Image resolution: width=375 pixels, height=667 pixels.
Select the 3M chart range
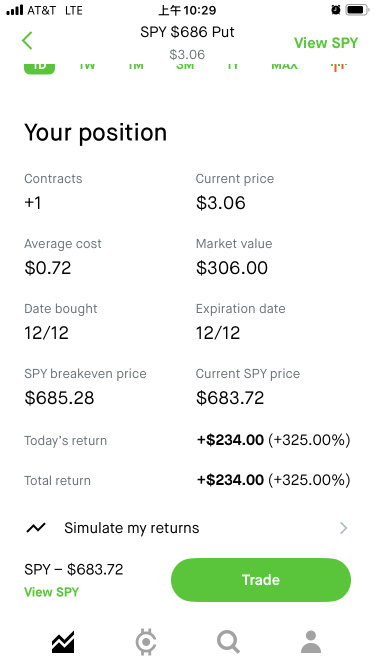(x=185, y=66)
